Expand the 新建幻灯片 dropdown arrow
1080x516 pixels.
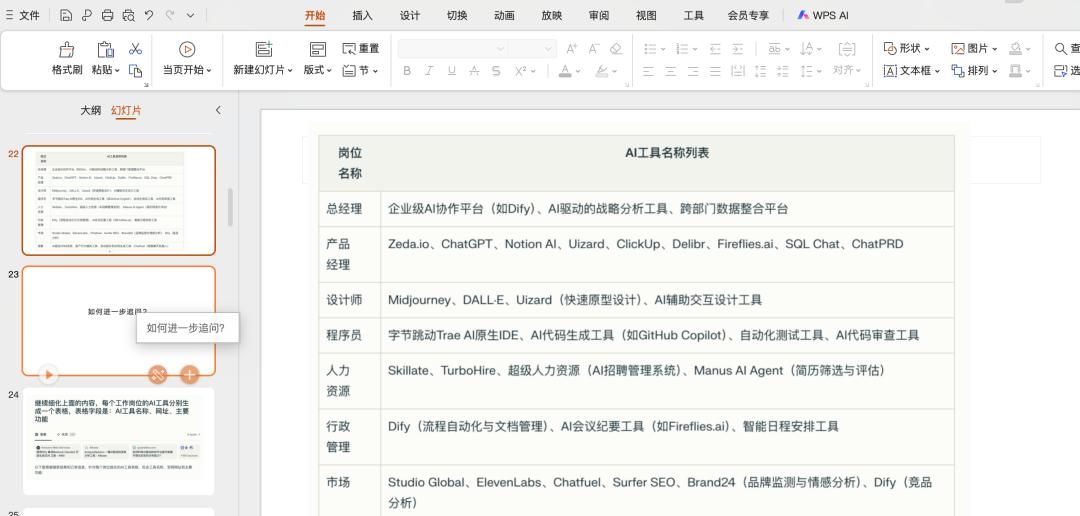coord(290,70)
